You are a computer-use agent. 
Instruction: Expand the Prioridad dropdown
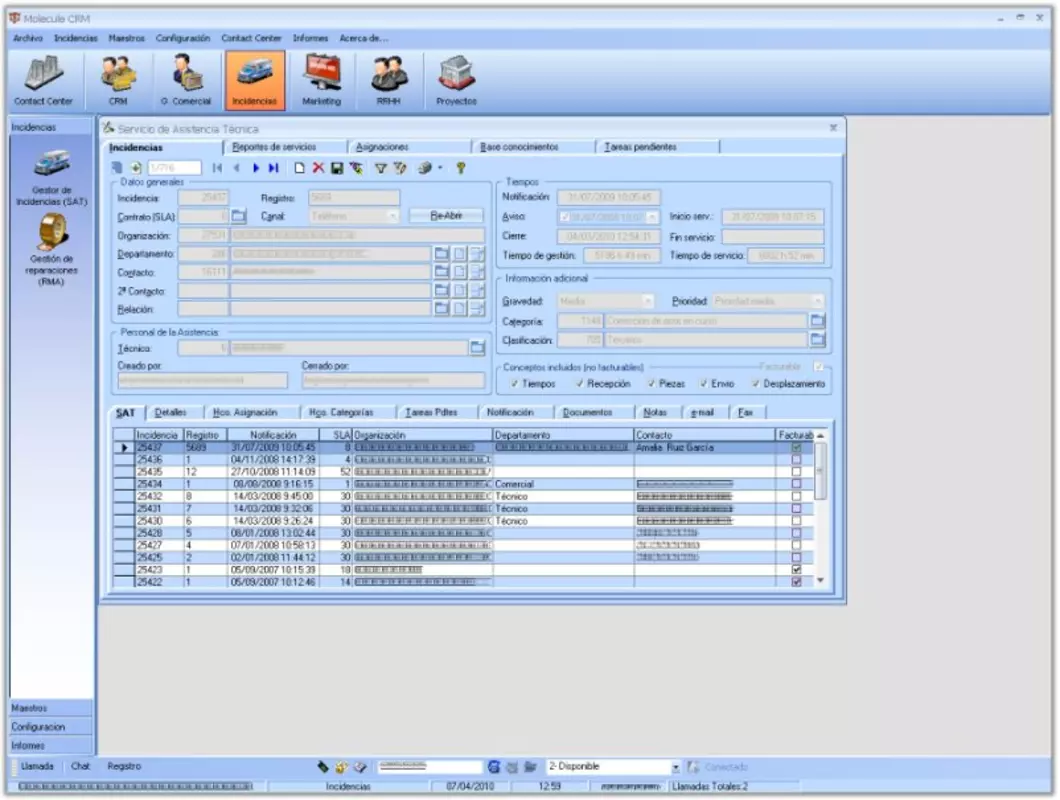click(817, 301)
